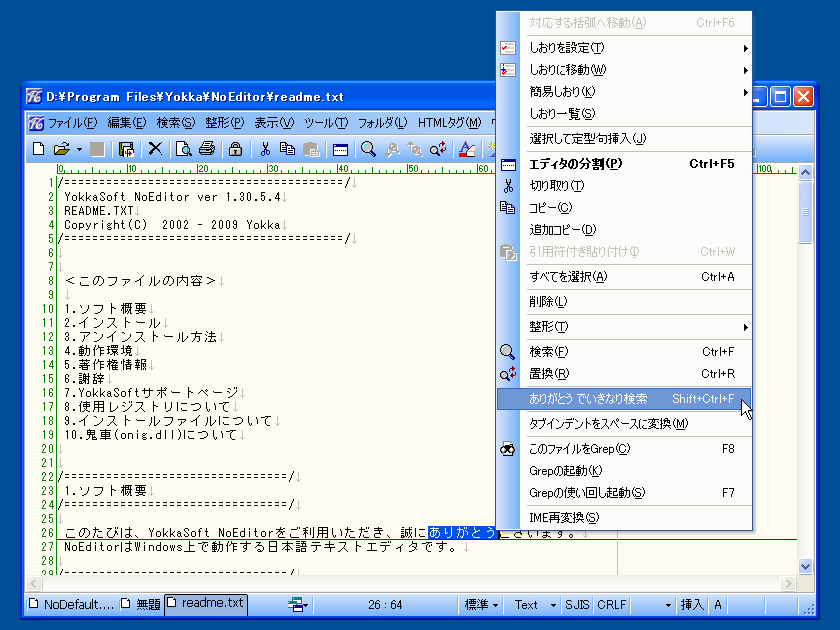Click the printer icon
The image size is (840, 630).
[x=207, y=149]
